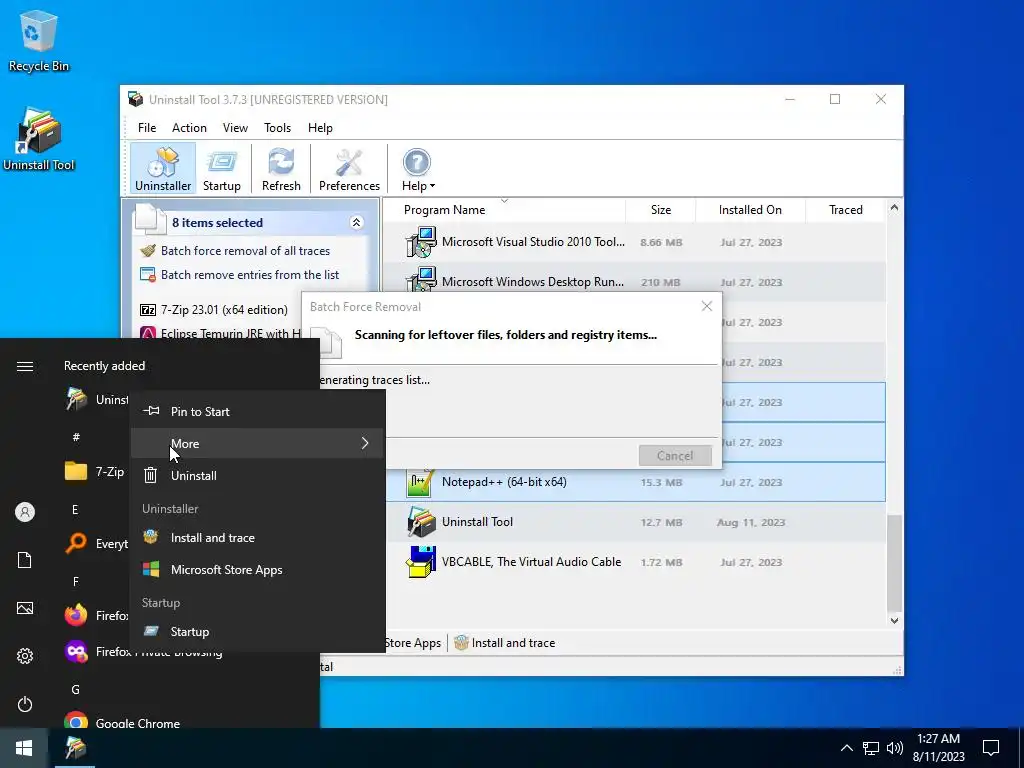
Task: Click scrollbar up arrow in program list
Action: coord(894,208)
